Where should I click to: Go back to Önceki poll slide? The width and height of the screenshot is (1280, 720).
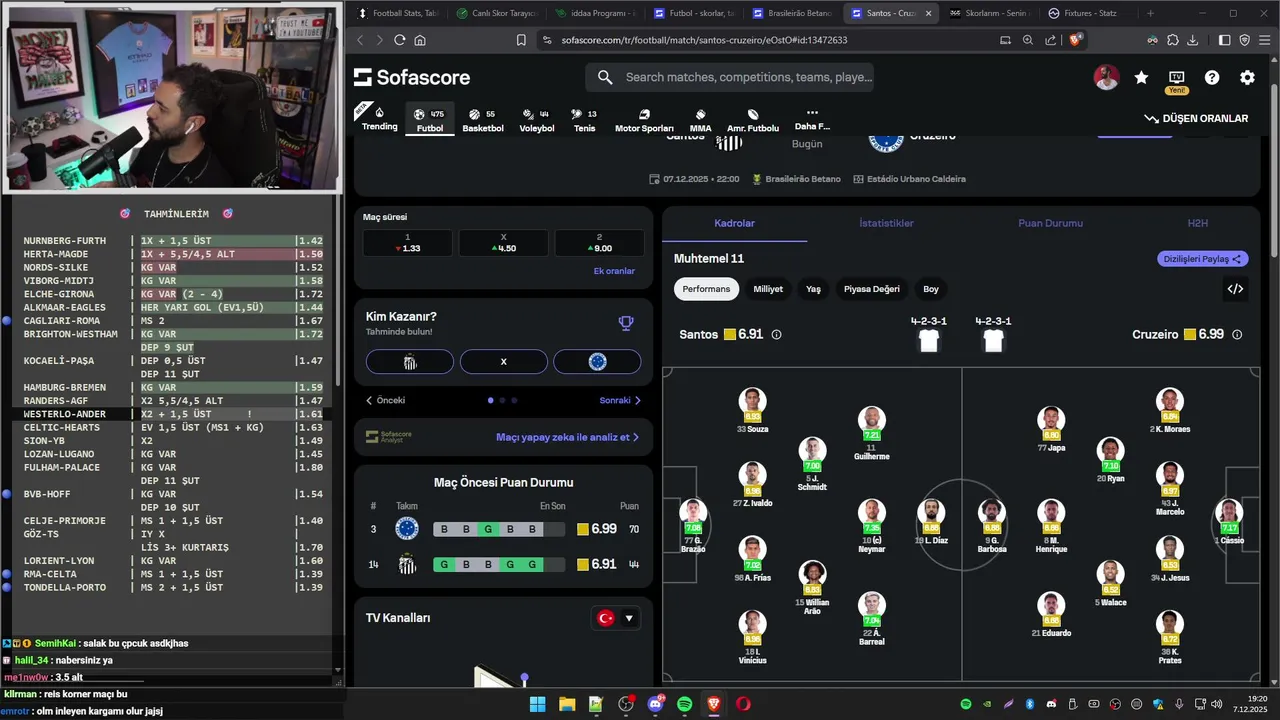[385, 400]
